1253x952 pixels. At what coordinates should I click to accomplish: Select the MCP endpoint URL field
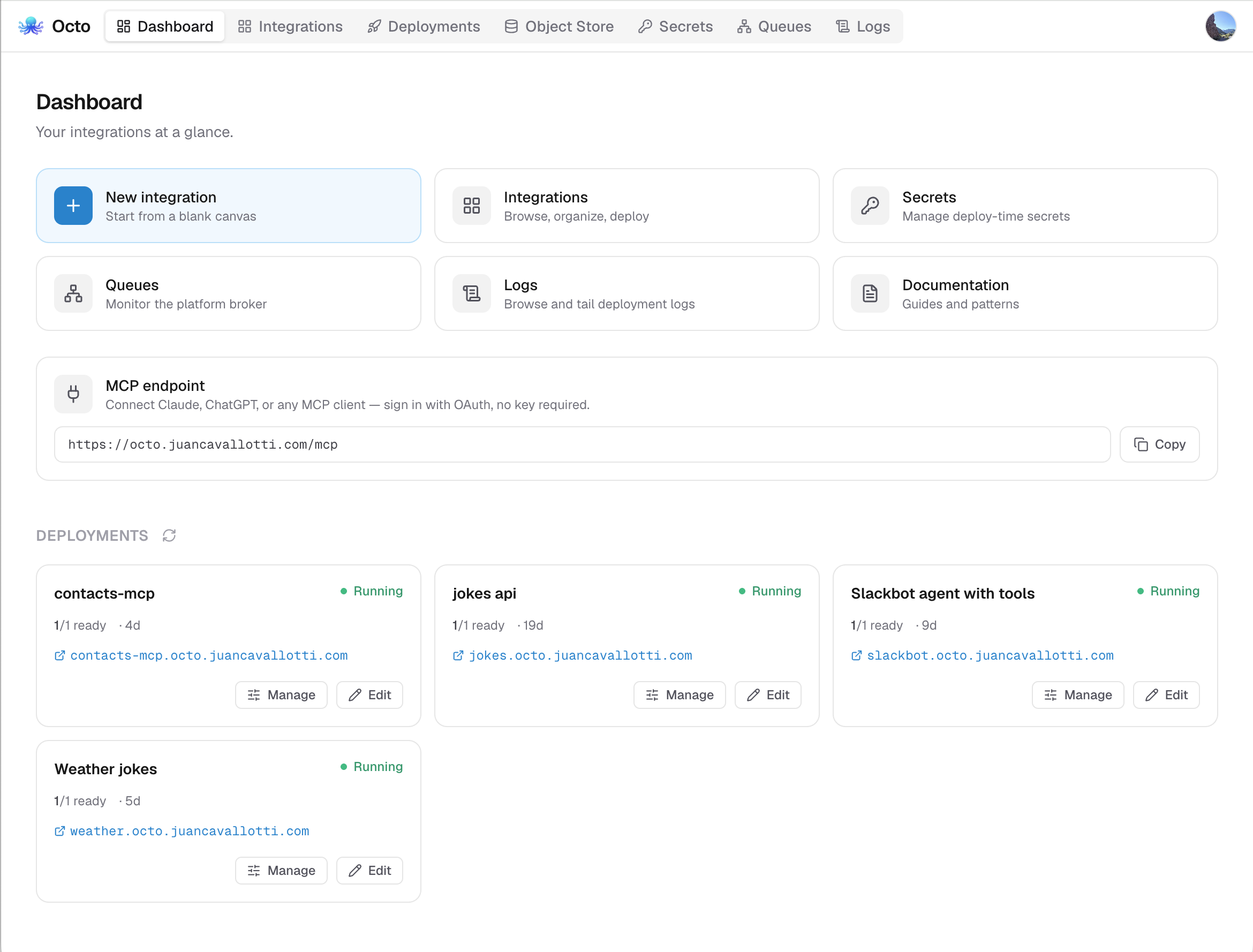pos(582,444)
